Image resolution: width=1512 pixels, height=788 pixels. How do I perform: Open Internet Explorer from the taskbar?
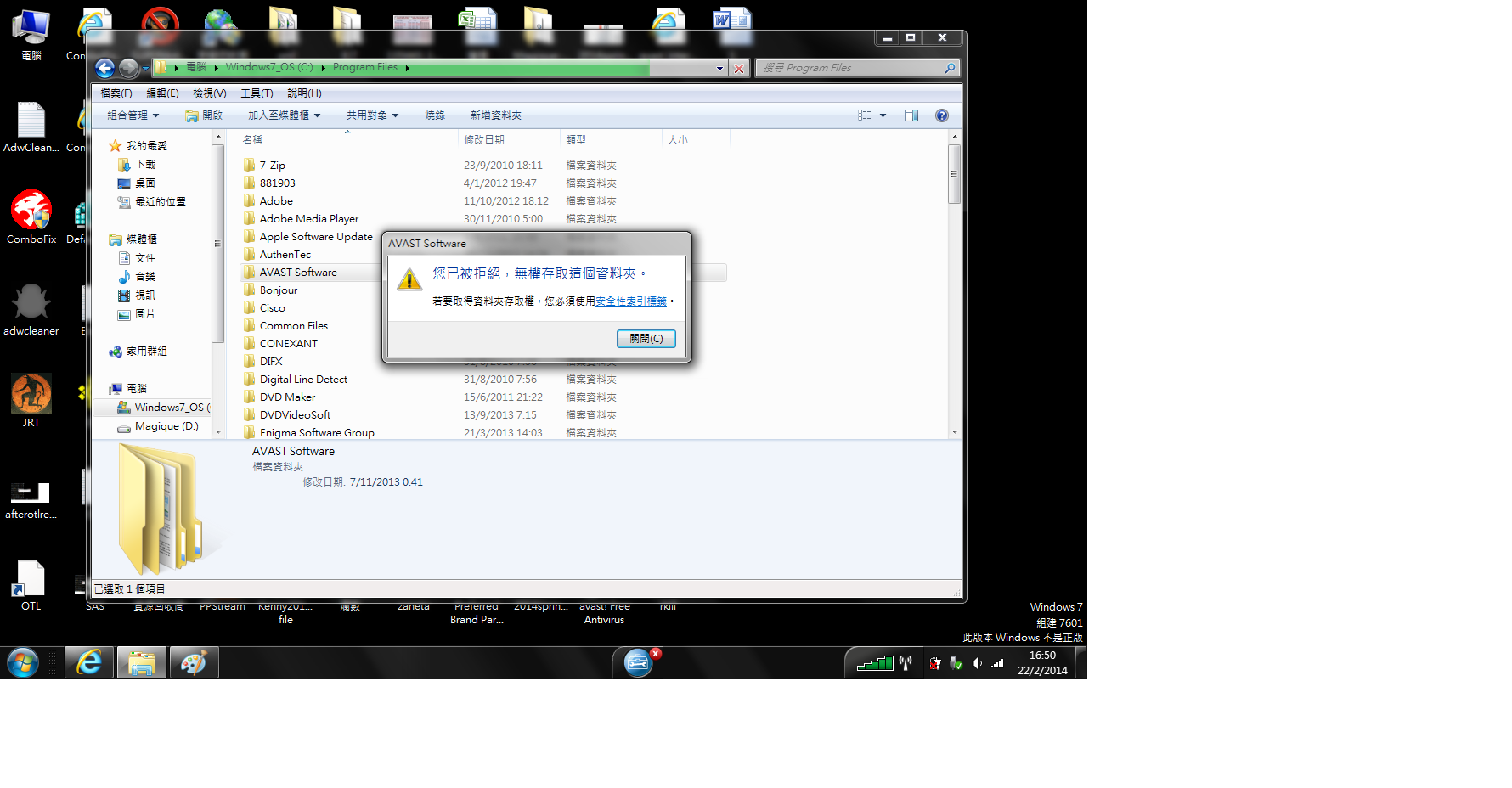click(89, 662)
